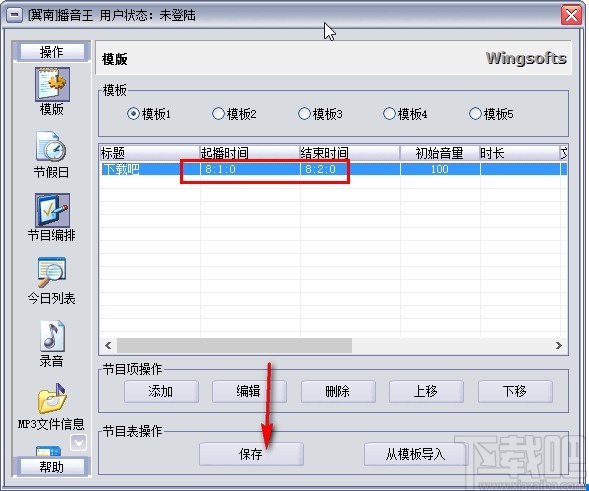Screen dimensions: 589x491
Task: Open the 帮助 sidebar section header
Action: point(52,467)
